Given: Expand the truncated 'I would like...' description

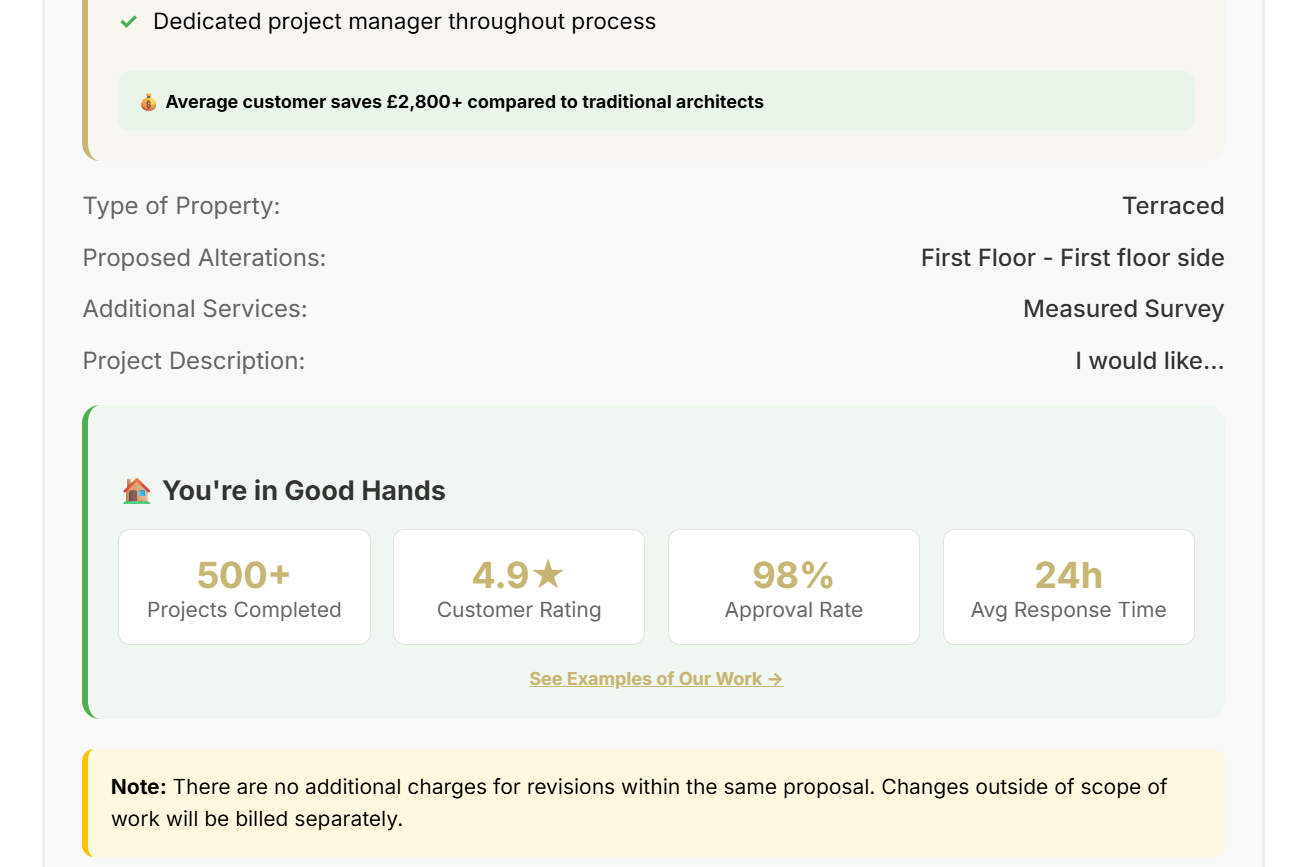Looking at the screenshot, I should [1149, 361].
